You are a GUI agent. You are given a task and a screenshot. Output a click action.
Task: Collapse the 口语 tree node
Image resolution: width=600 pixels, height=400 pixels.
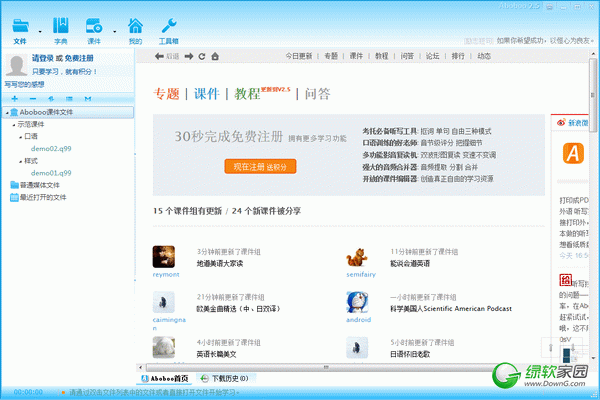click(x=20, y=137)
